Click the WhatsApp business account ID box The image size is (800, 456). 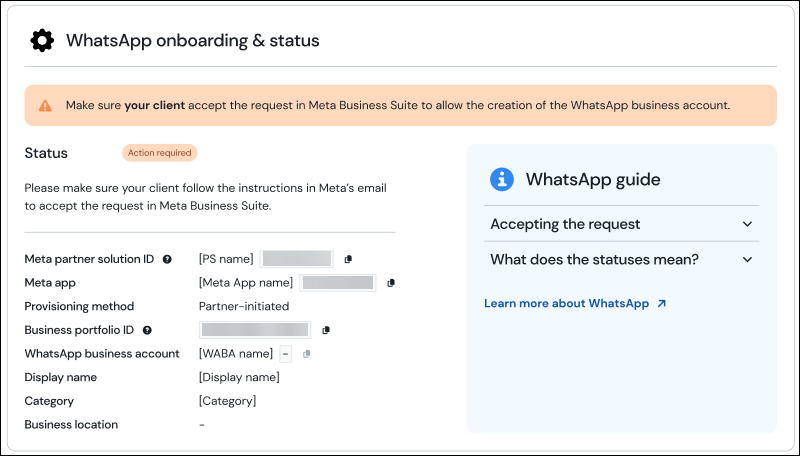point(285,354)
